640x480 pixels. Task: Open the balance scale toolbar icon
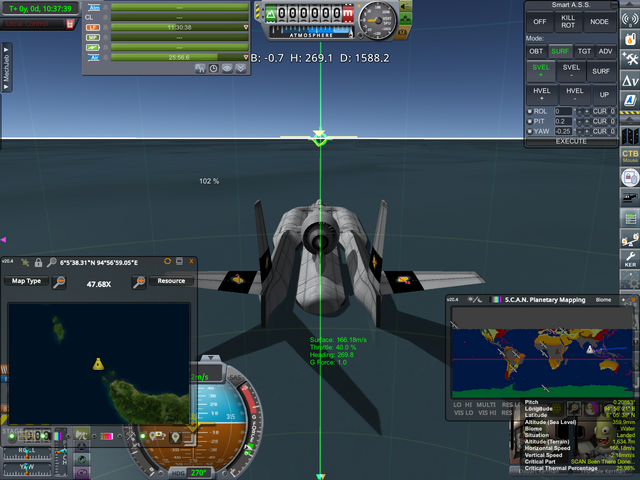point(630,239)
